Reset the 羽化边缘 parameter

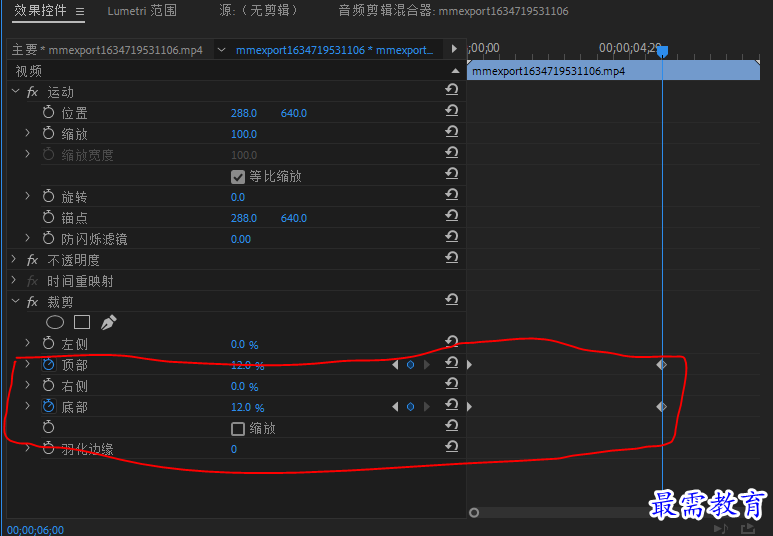(452, 448)
